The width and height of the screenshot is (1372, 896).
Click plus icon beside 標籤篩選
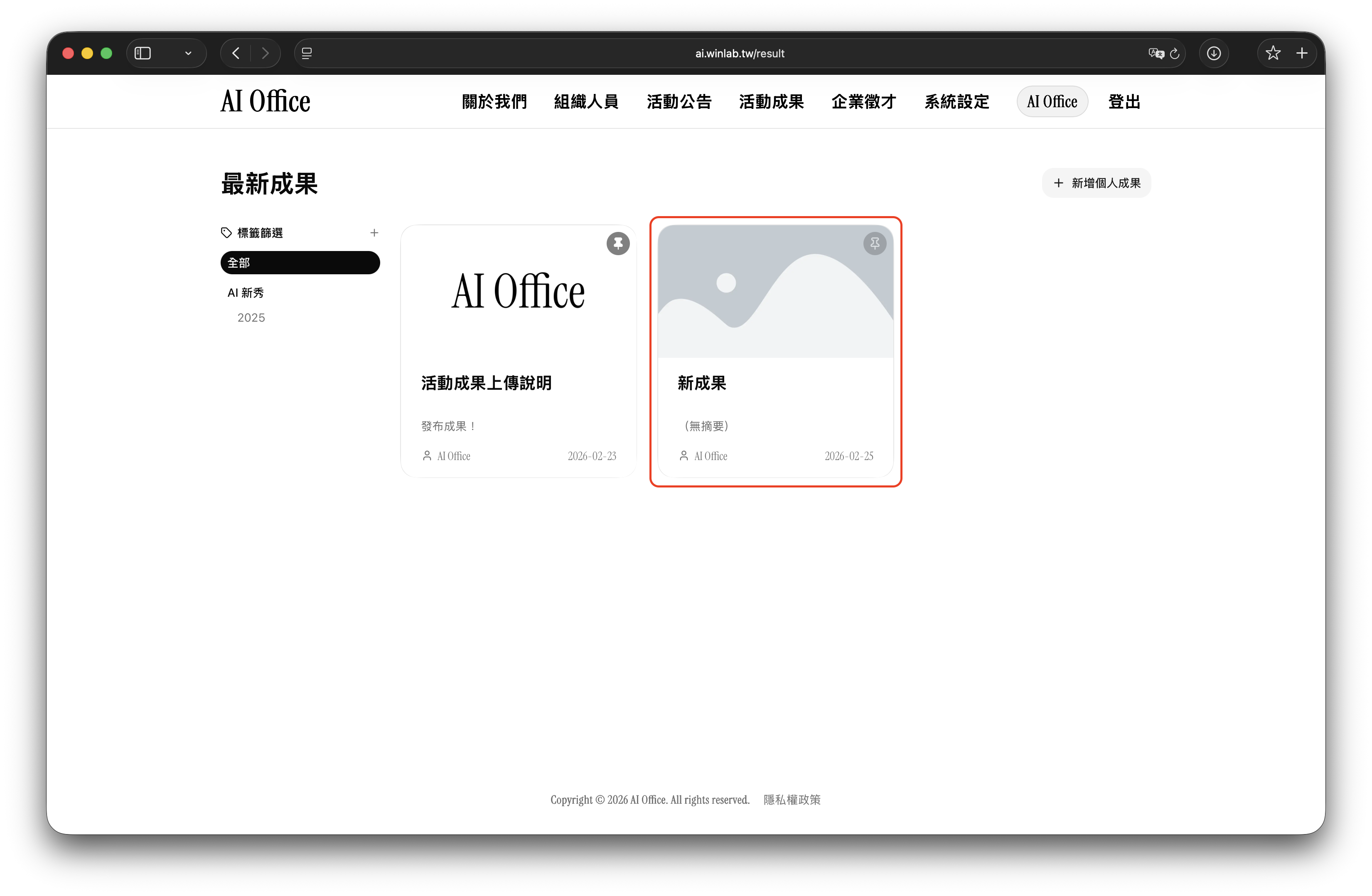(x=374, y=233)
